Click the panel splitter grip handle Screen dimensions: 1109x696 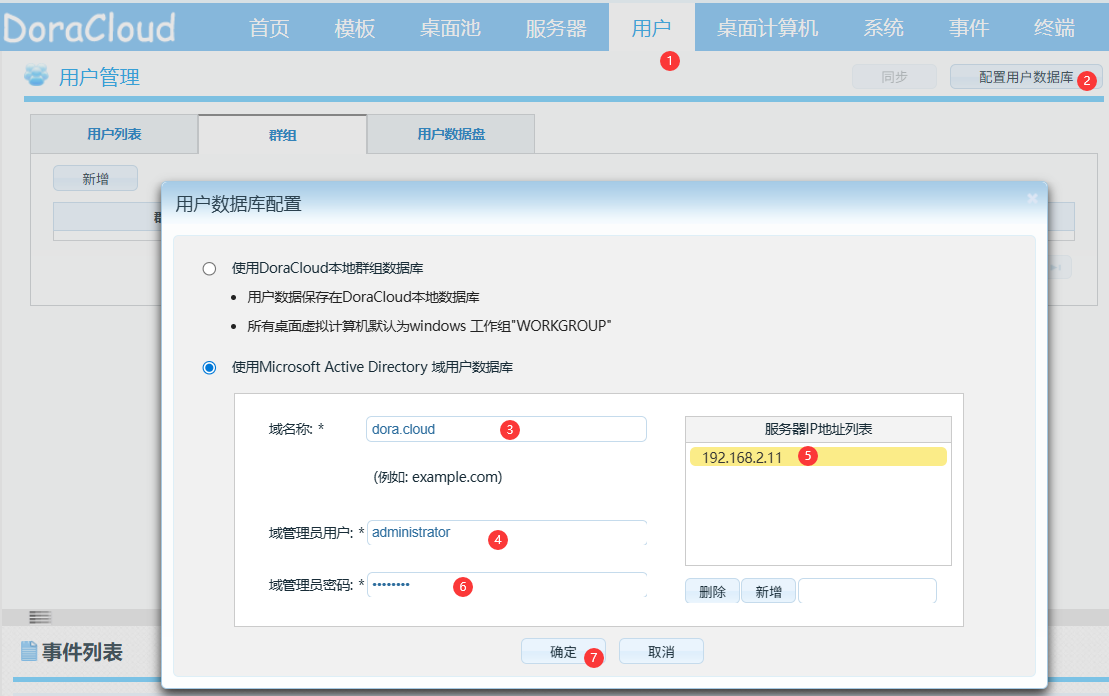tap(40, 617)
